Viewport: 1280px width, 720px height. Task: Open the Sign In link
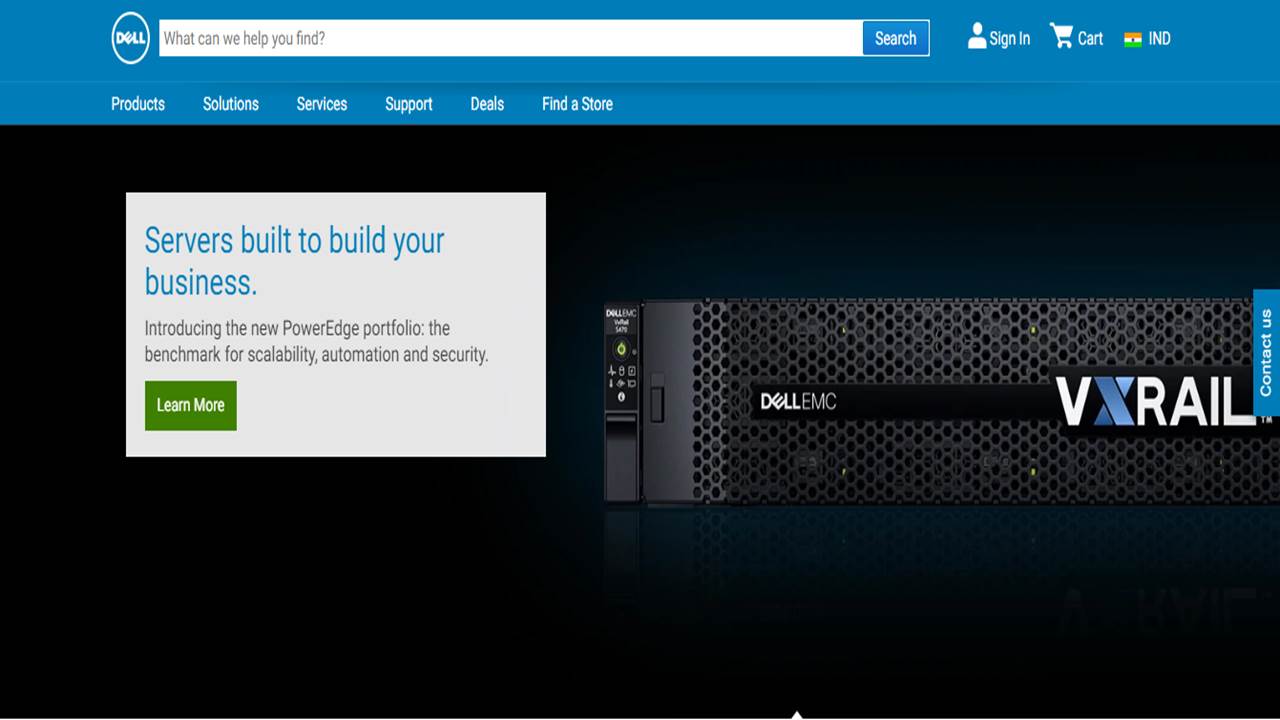tap(1009, 39)
